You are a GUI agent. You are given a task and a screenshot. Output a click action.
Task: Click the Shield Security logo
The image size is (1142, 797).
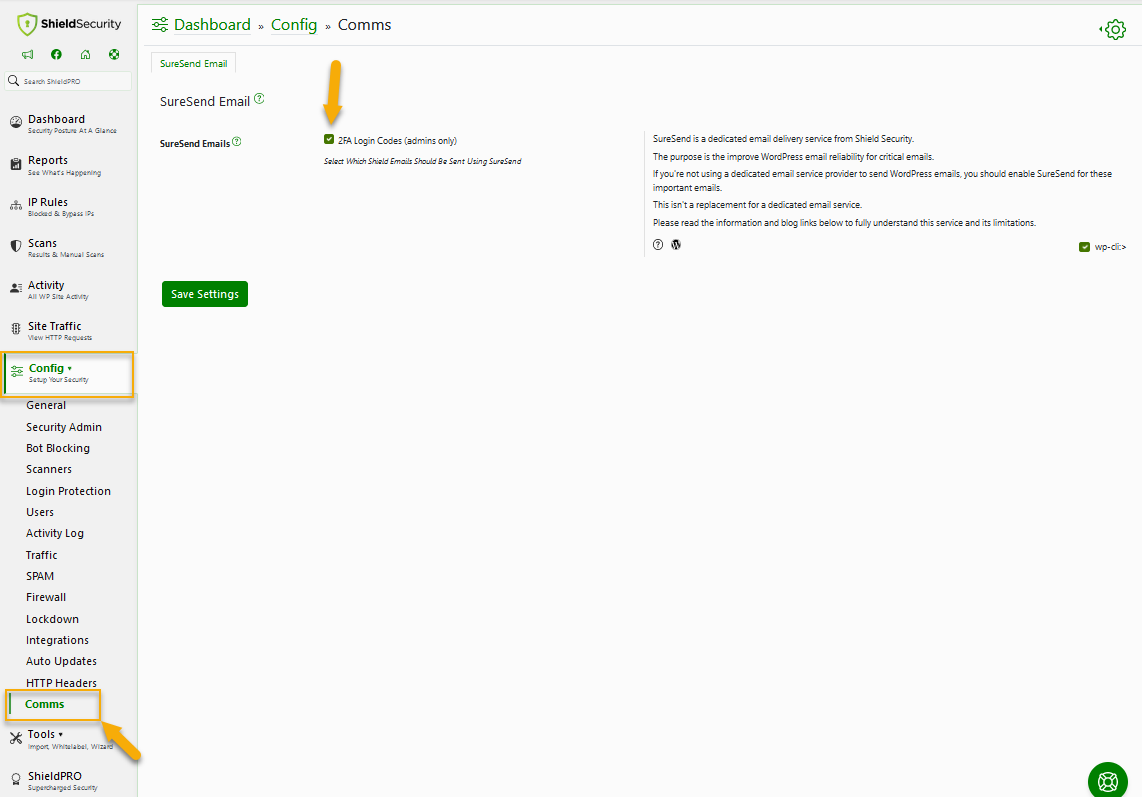[69, 24]
